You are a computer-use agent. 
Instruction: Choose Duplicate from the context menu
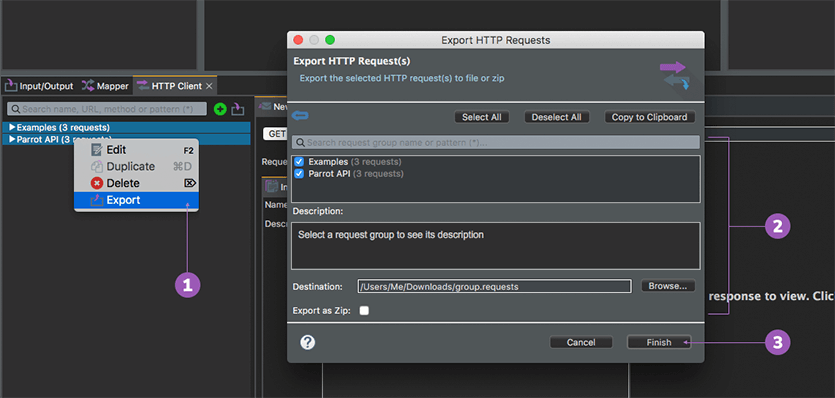[x=136, y=166]
